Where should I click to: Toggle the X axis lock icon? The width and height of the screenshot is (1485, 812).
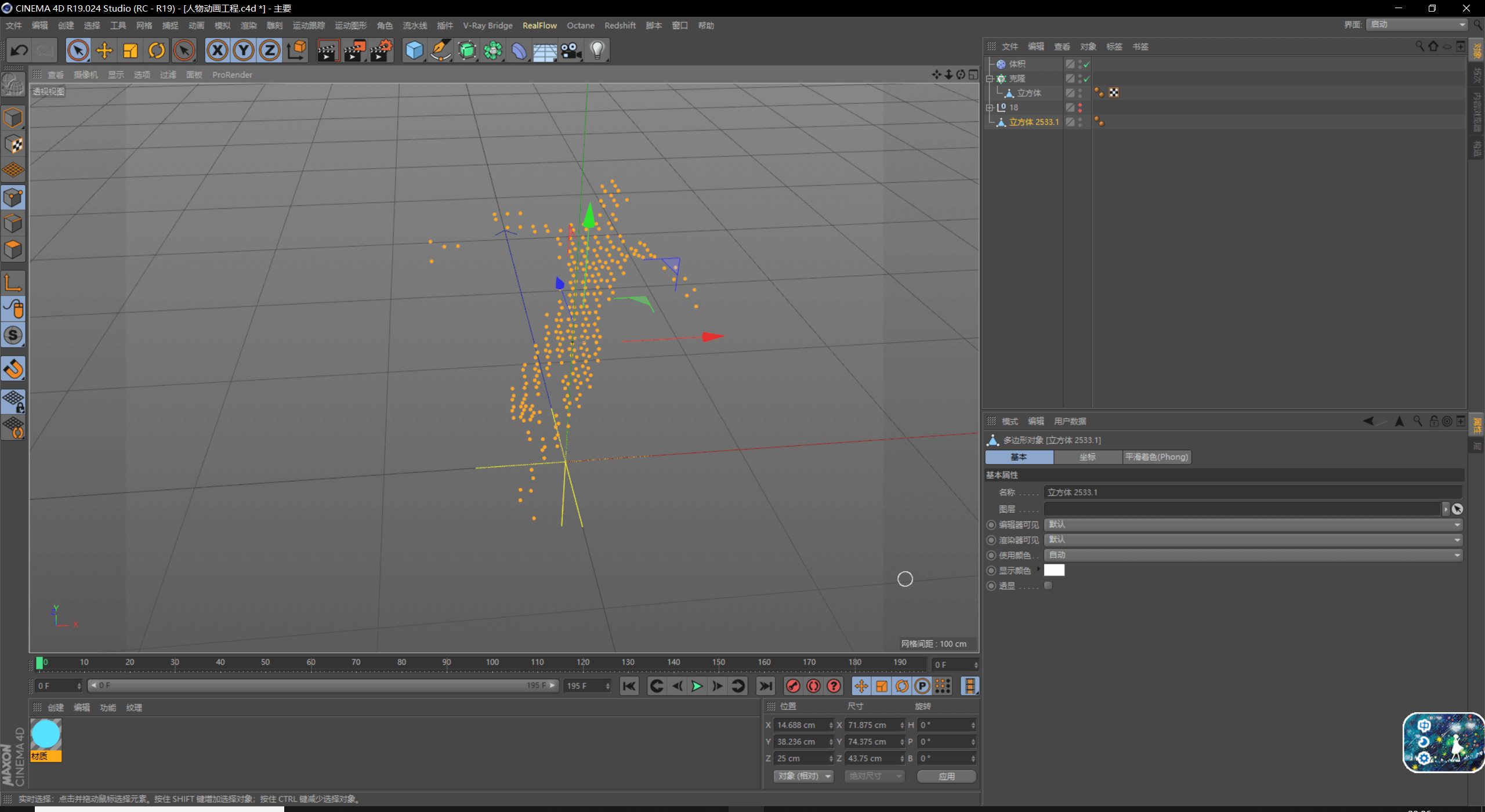click(217, 51)
